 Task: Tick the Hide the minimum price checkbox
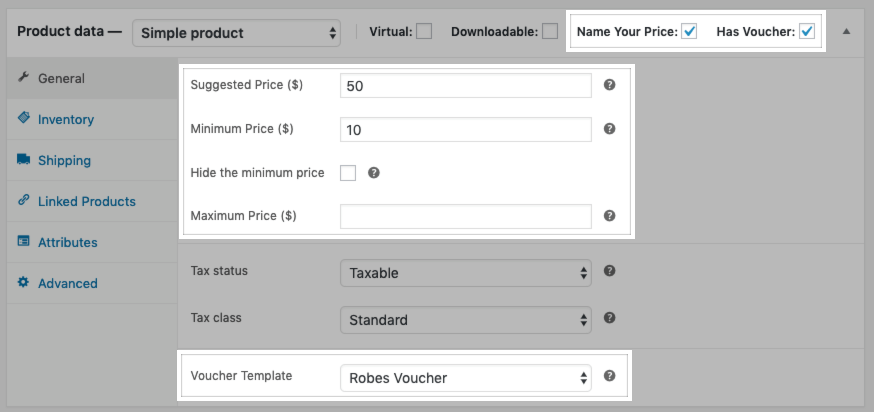tap(348, 173)
